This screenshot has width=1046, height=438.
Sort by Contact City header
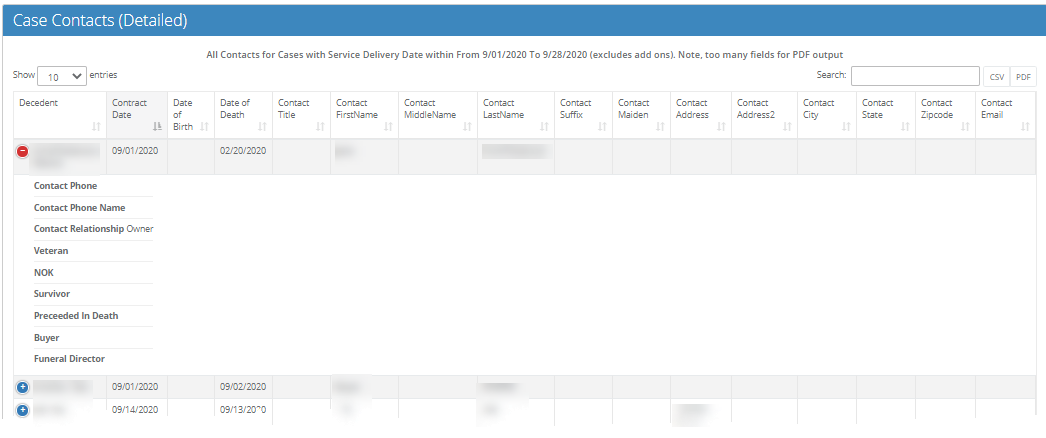coord(826,114)
